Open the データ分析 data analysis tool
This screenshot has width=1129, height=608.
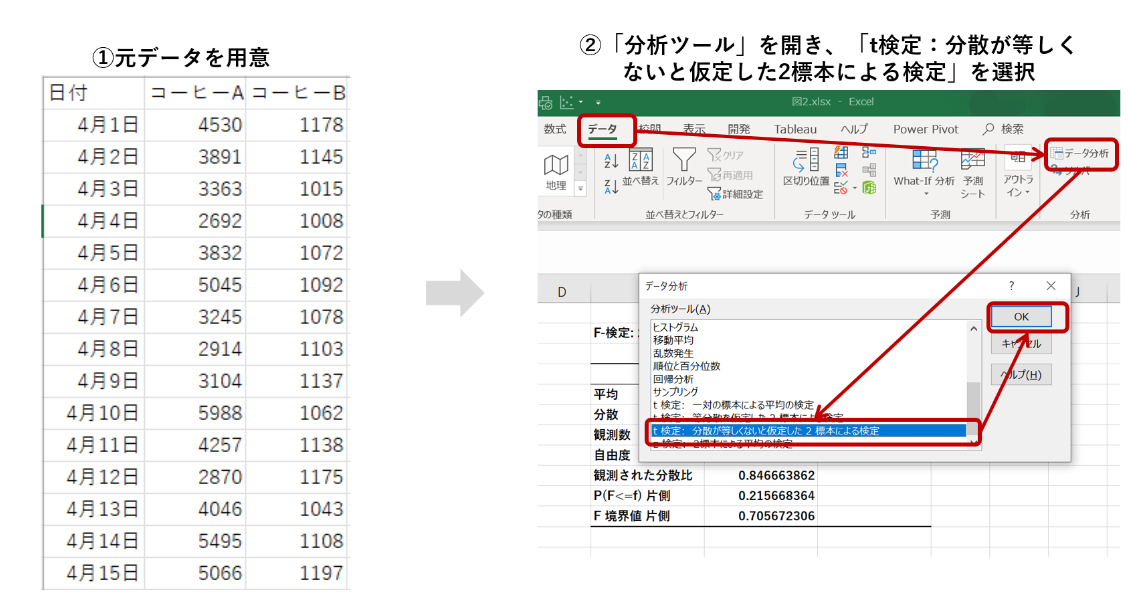1079,153
